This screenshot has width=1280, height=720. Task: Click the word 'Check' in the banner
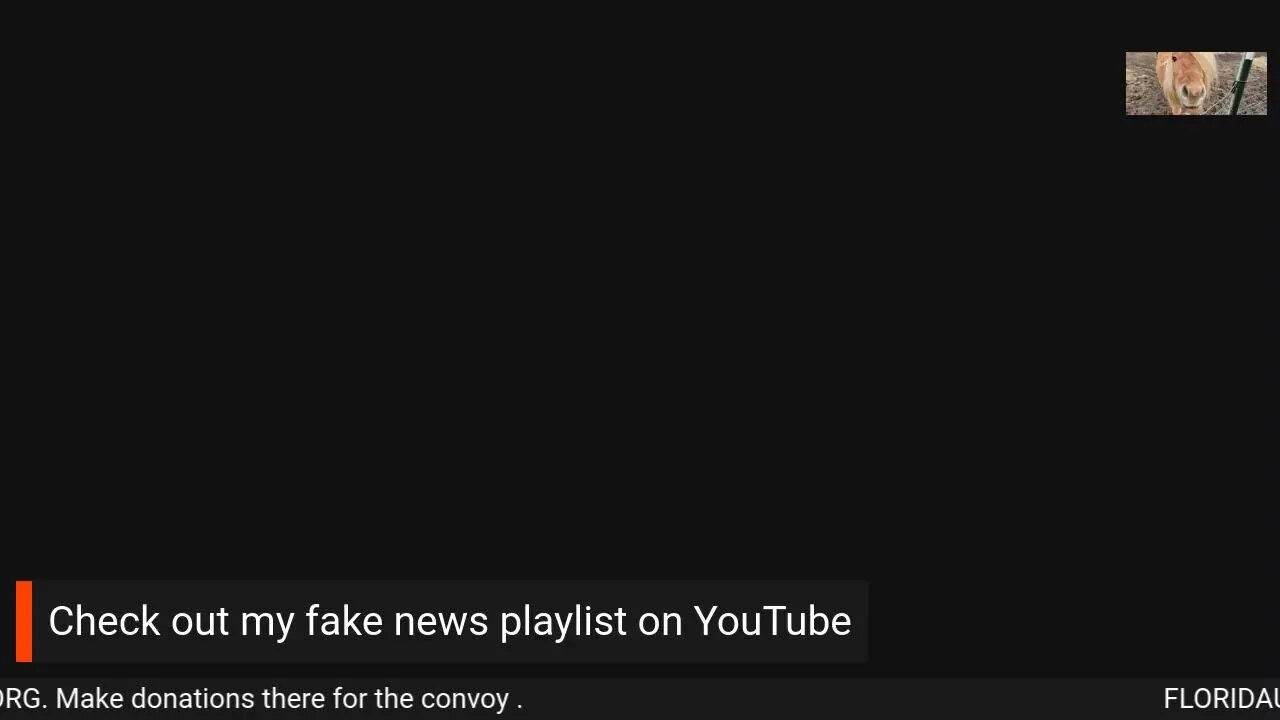coord(104,621)
